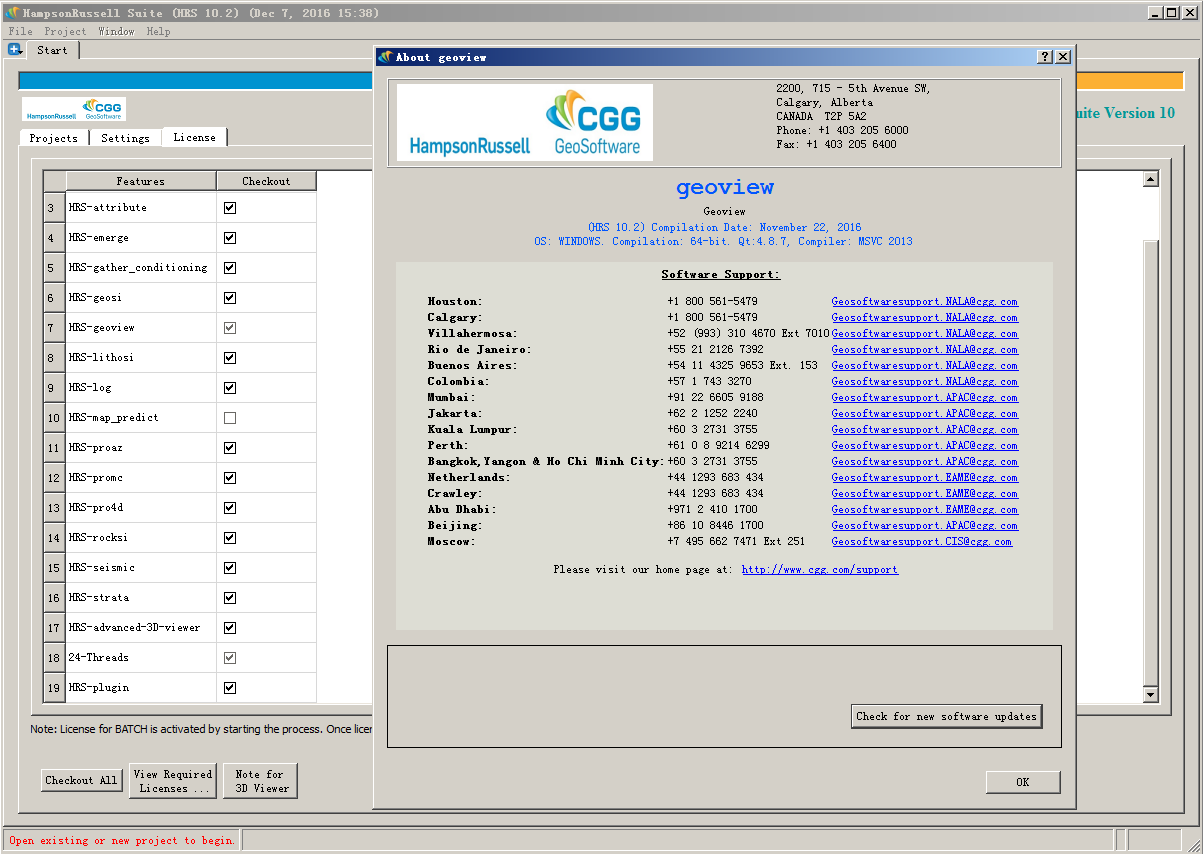
Task: Minimize the HampsonRussell Suite main window
Action: click(1155, 12)
